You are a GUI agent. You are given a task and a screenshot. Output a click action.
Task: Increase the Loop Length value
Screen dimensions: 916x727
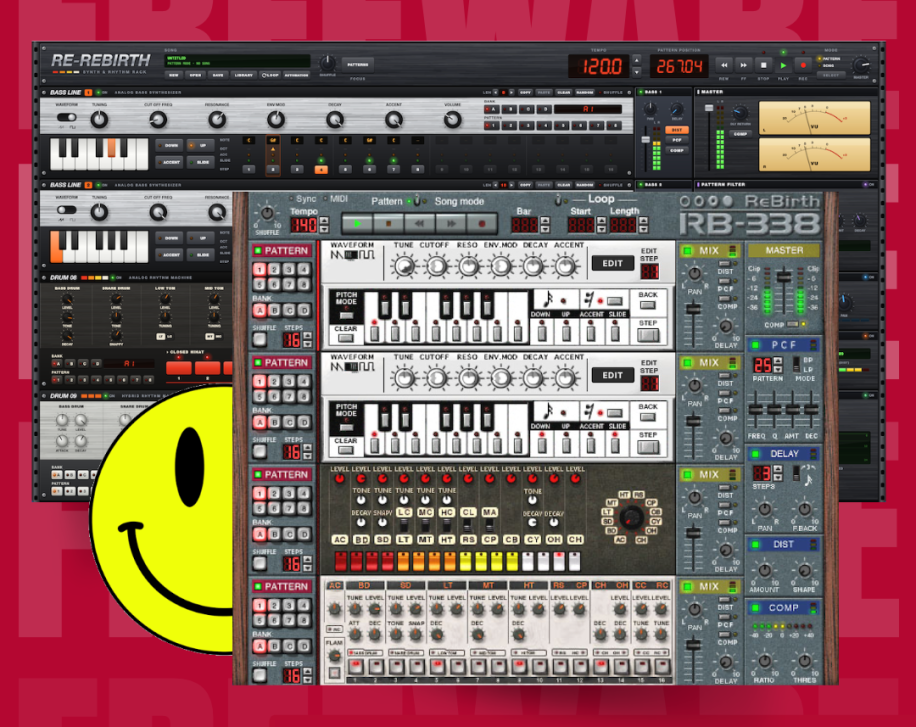pos(643,220)
